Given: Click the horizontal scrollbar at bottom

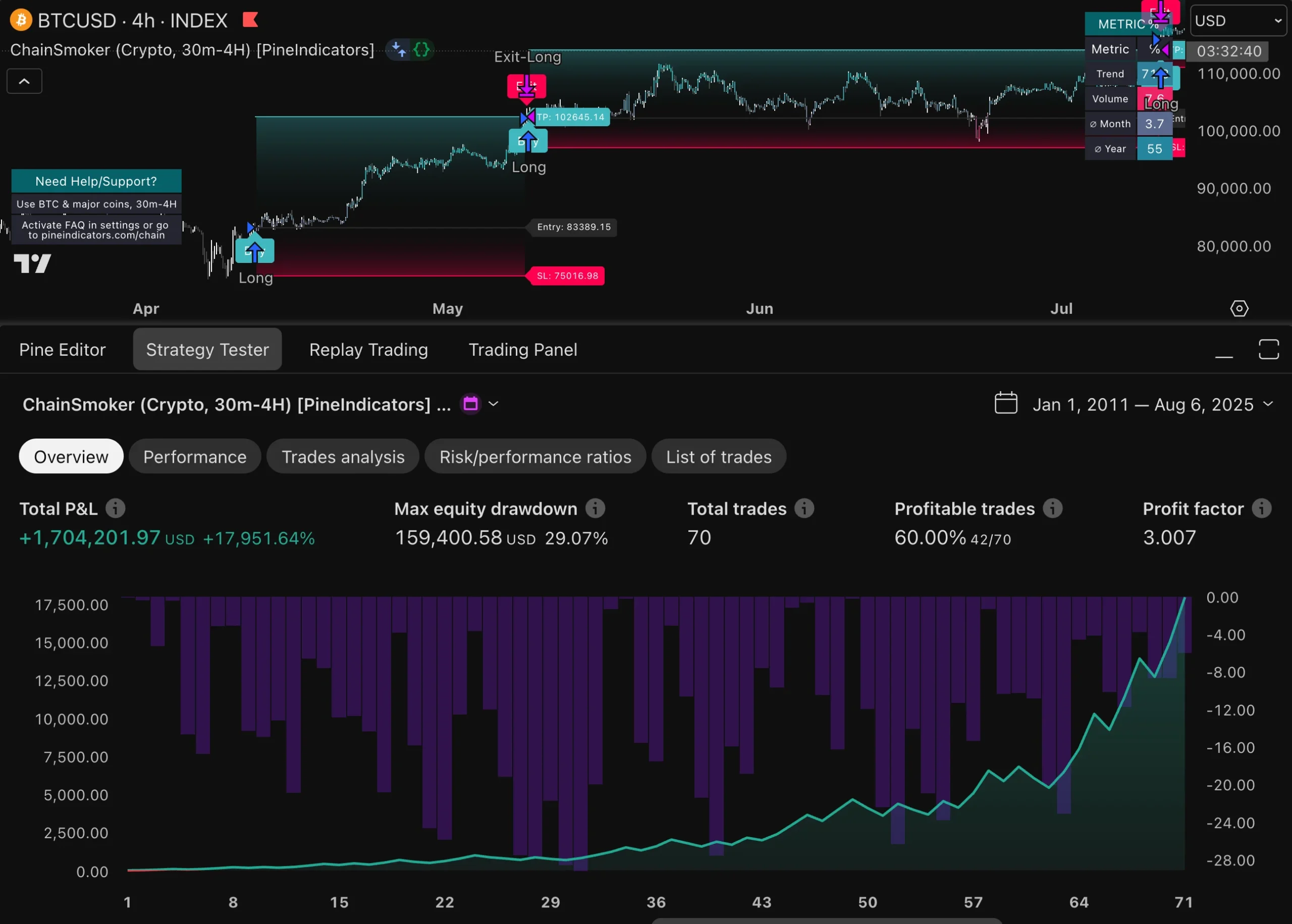Looking at the screenshot, I should [x=826, y=920].
